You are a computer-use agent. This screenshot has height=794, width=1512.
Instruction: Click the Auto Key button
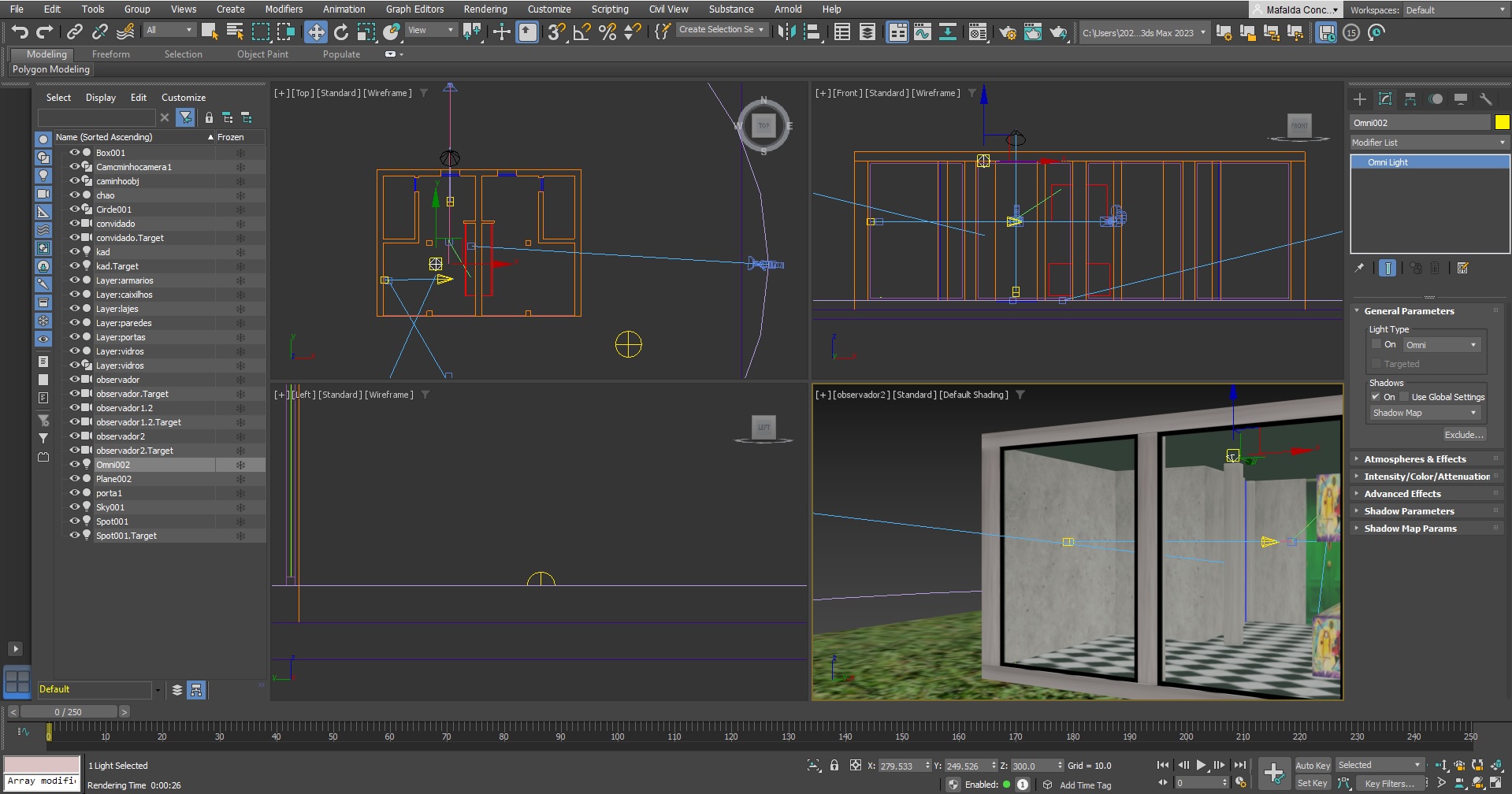pos(1312,766)
